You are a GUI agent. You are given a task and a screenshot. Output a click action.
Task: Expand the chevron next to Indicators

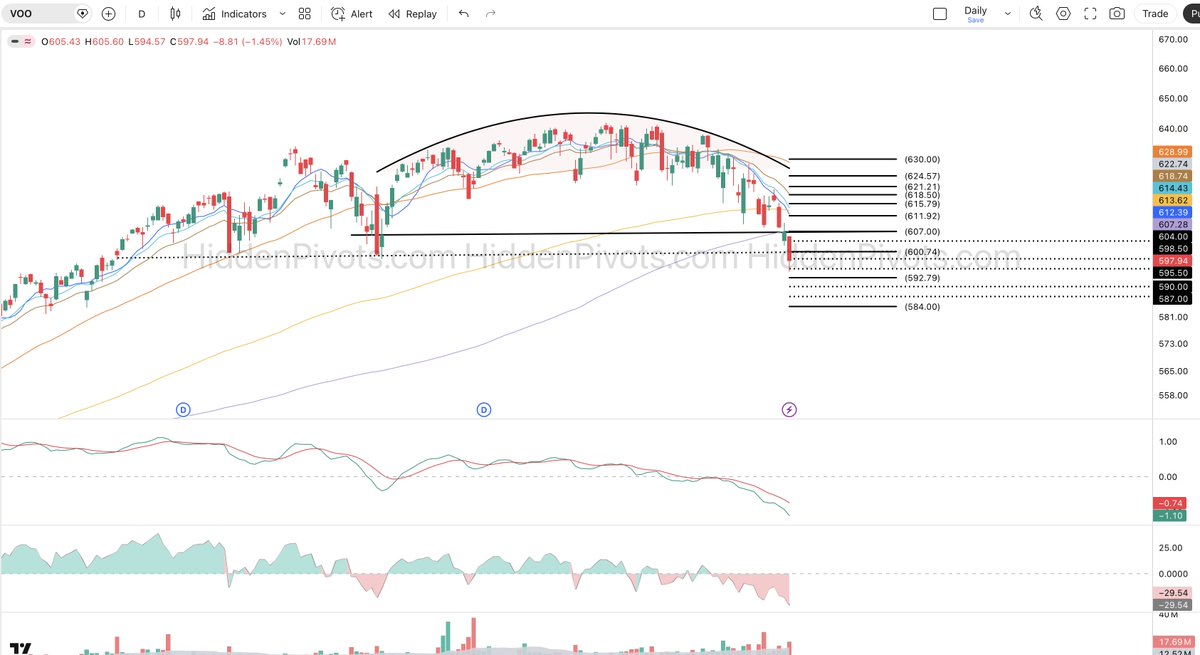282,14
